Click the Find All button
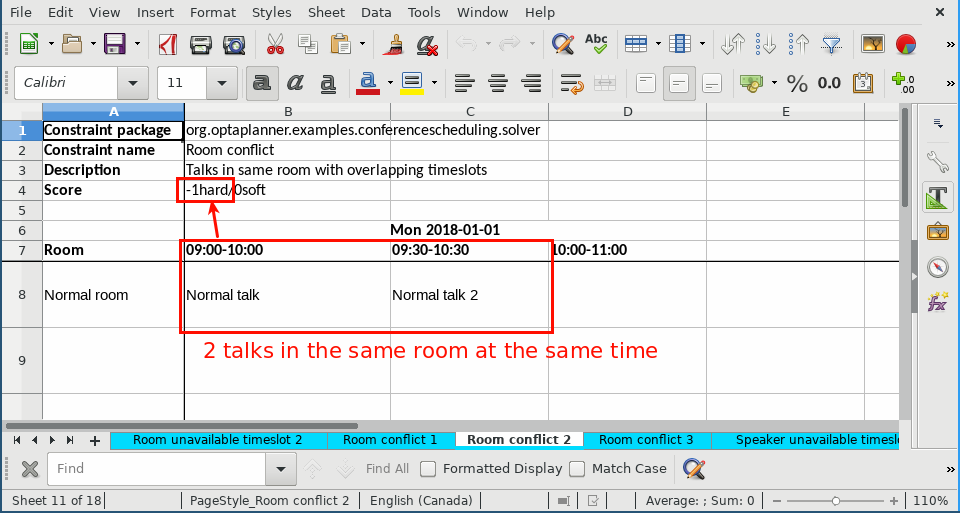Image resolution: width=960 pixels, height=513 pixels. pos(387,468)
